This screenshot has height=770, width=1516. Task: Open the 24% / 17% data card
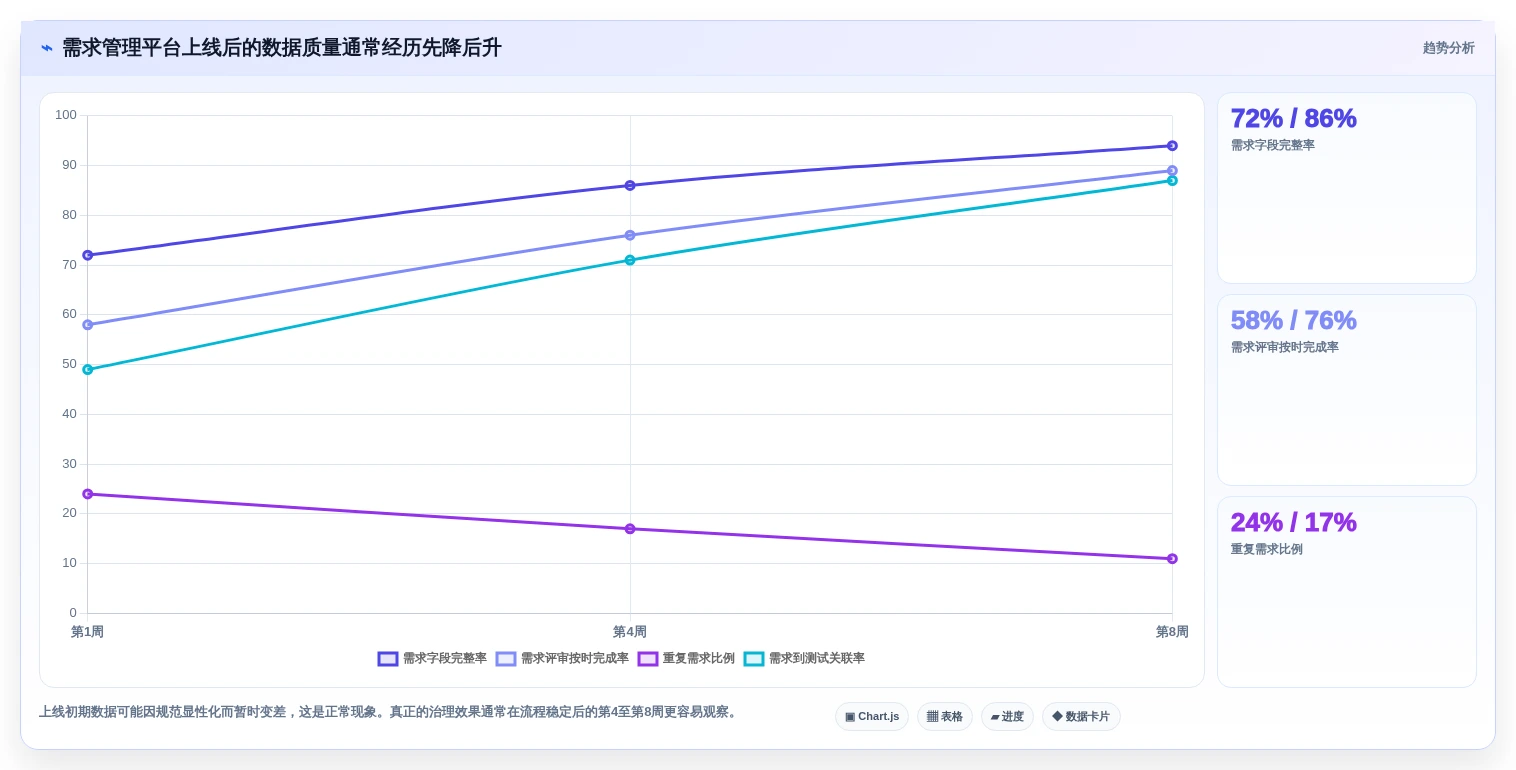coord(1346,592)
